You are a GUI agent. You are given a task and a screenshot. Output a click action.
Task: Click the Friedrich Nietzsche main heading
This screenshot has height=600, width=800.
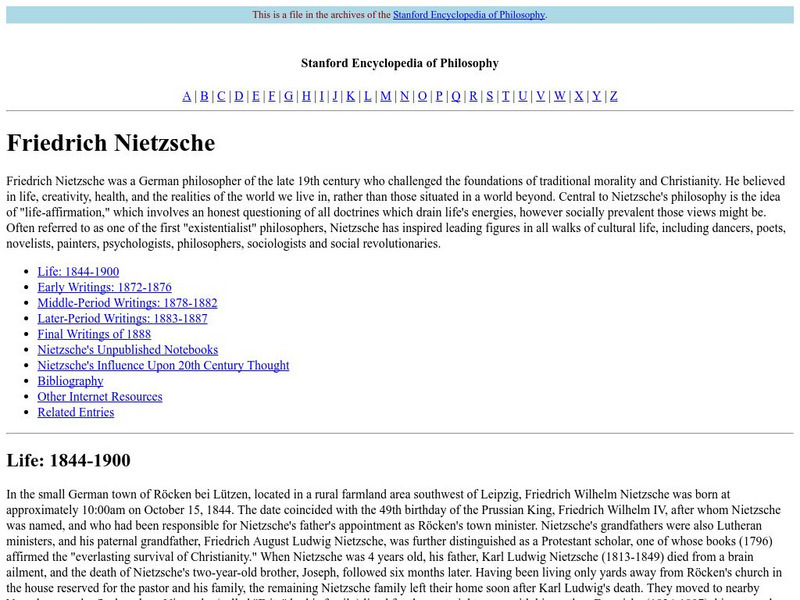(x=111, y=143)
